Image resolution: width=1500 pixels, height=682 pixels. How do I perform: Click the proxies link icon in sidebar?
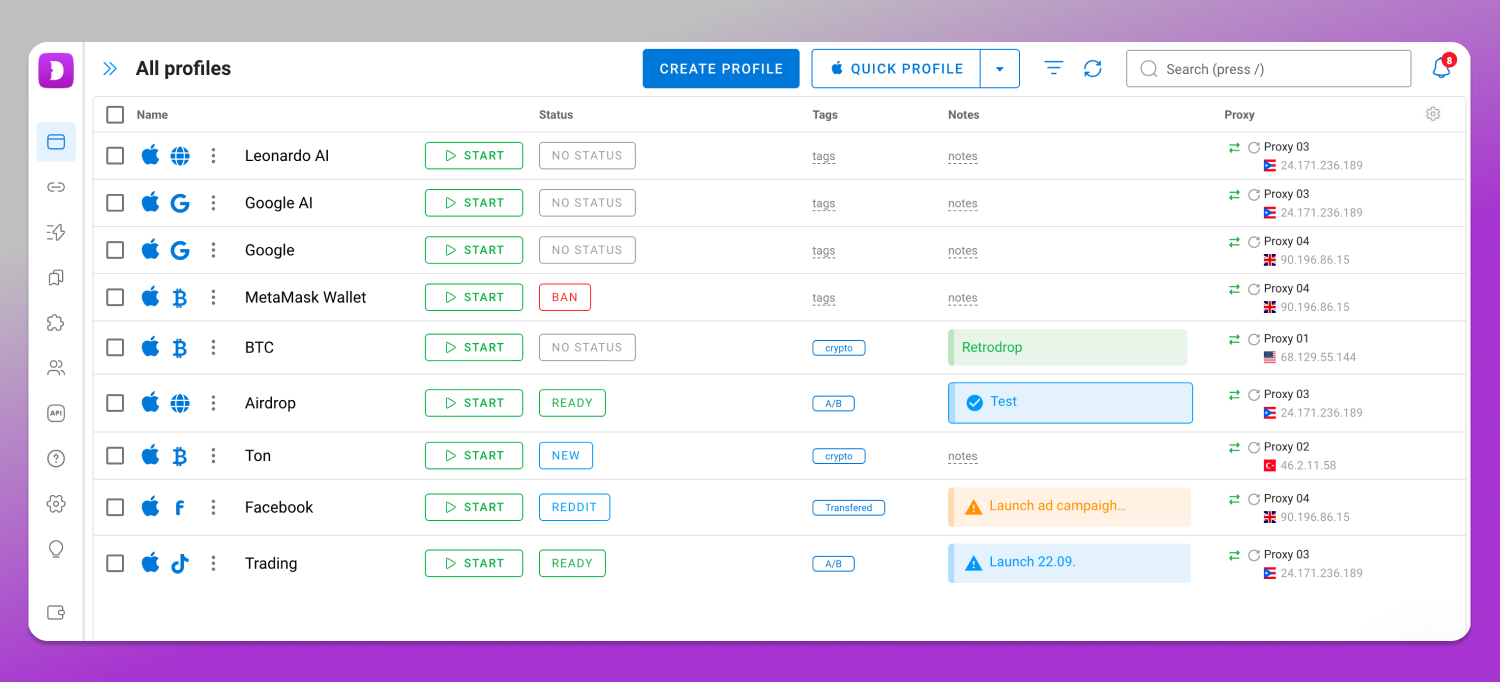56,187
